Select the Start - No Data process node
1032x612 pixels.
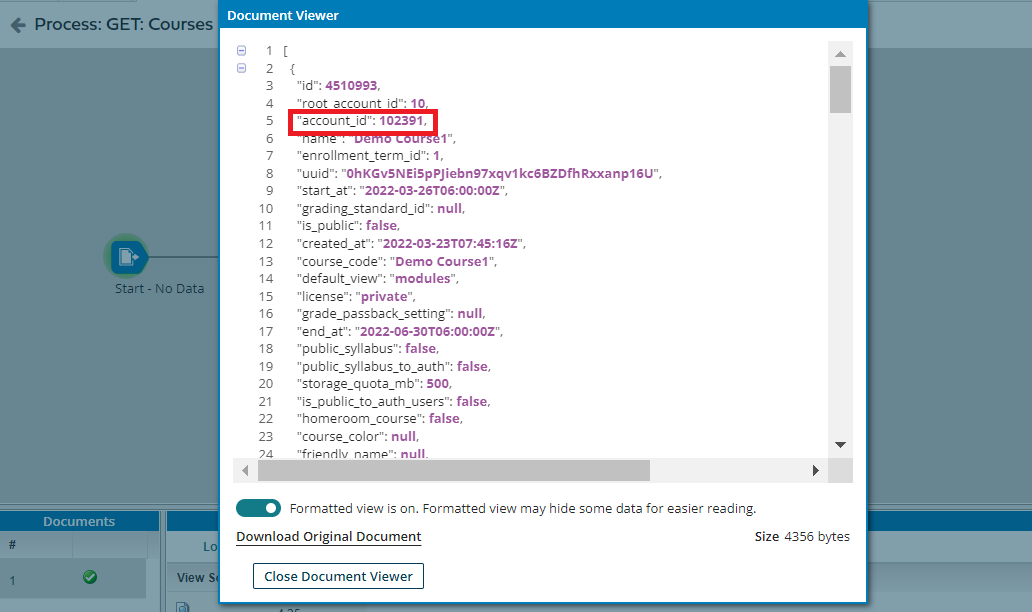(x=127, y=257)
